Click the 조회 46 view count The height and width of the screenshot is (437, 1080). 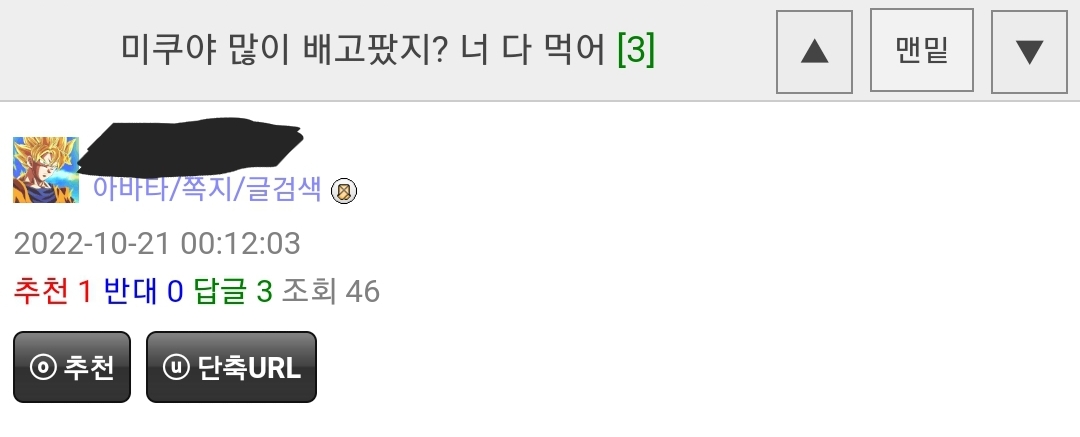(331, 292)
